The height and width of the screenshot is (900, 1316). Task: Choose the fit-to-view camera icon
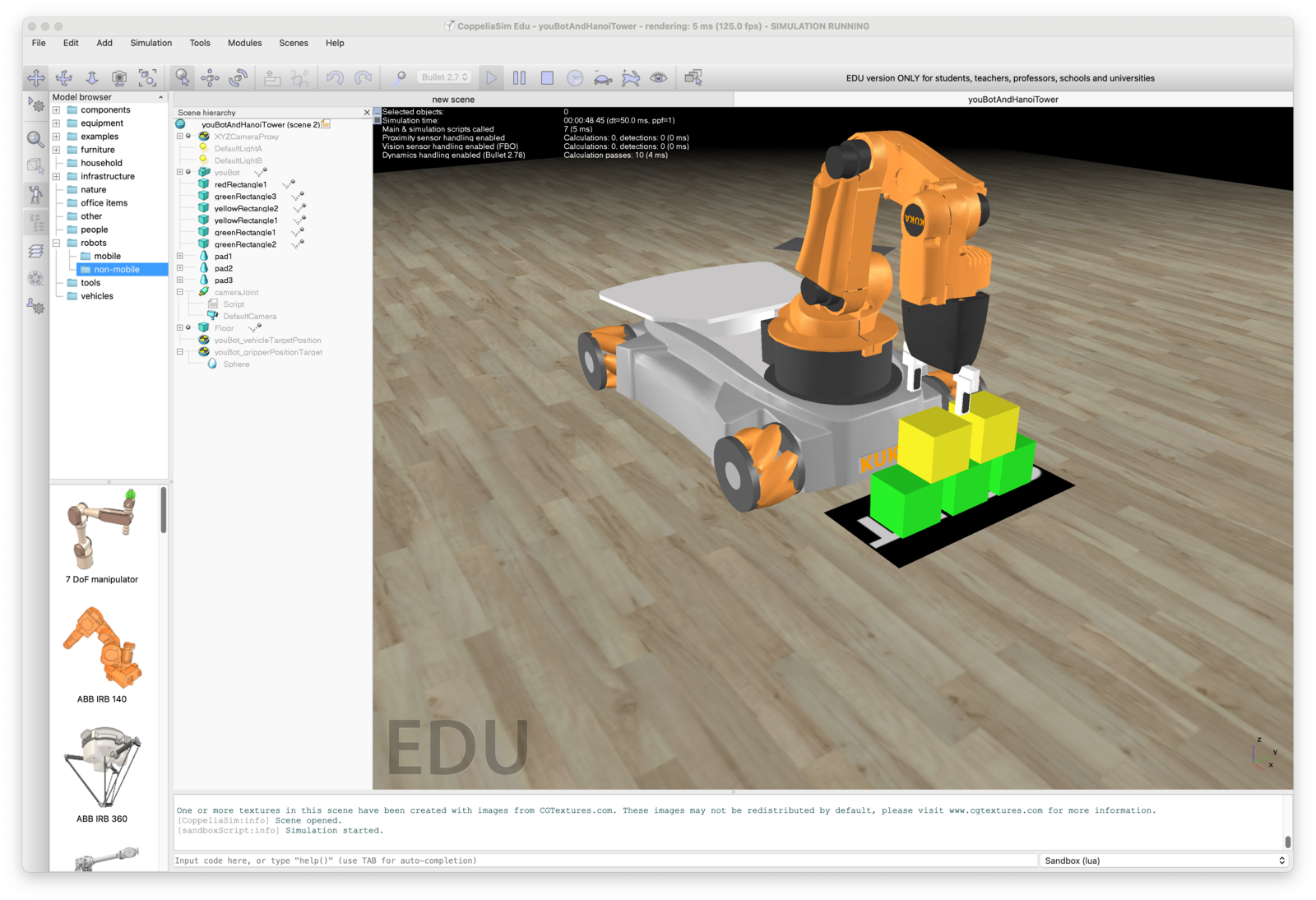[147, 78]
